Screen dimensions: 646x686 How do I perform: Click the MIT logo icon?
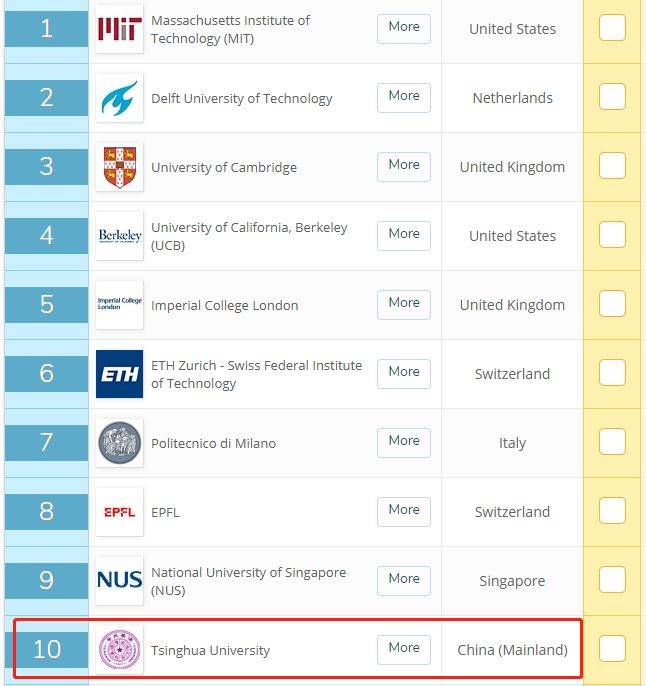click(x=119, y=29)
